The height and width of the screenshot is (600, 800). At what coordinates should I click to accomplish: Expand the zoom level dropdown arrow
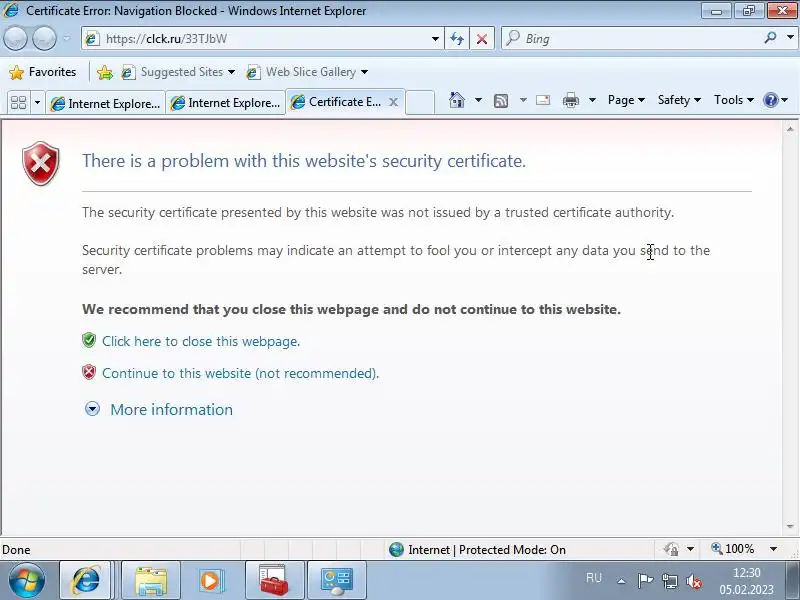(x=773, y=549)
